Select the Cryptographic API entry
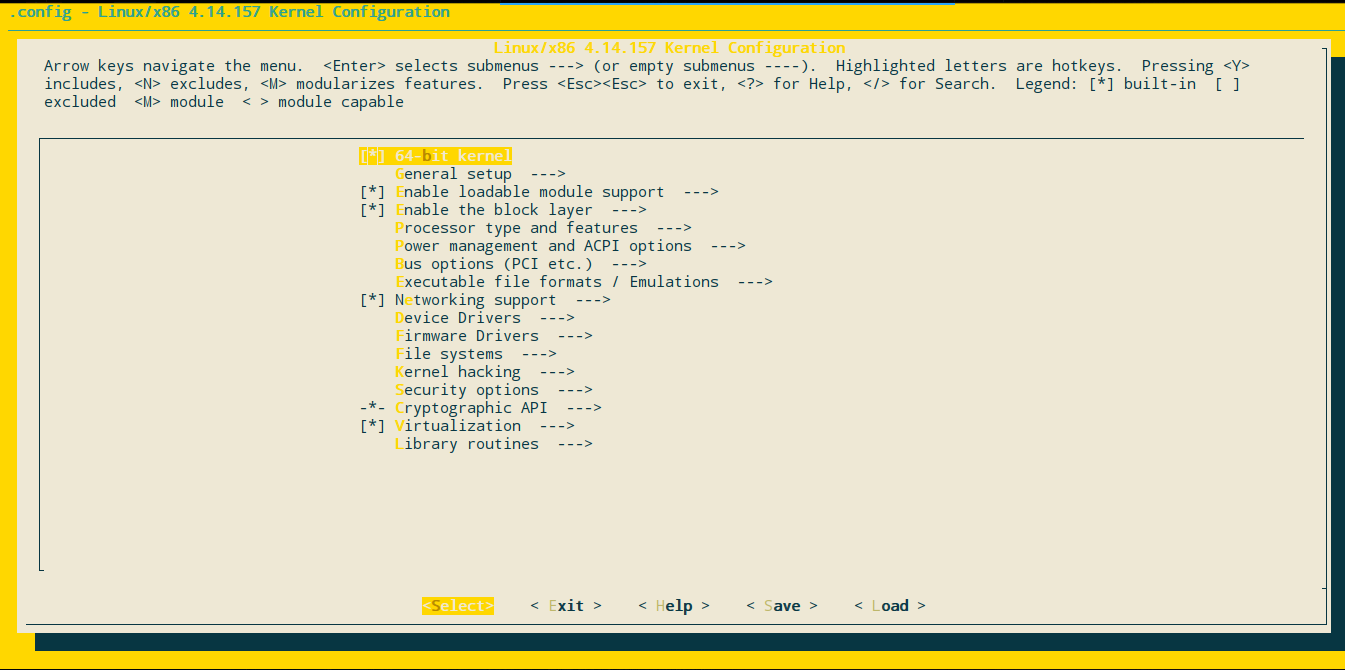 tap(471, 407)
